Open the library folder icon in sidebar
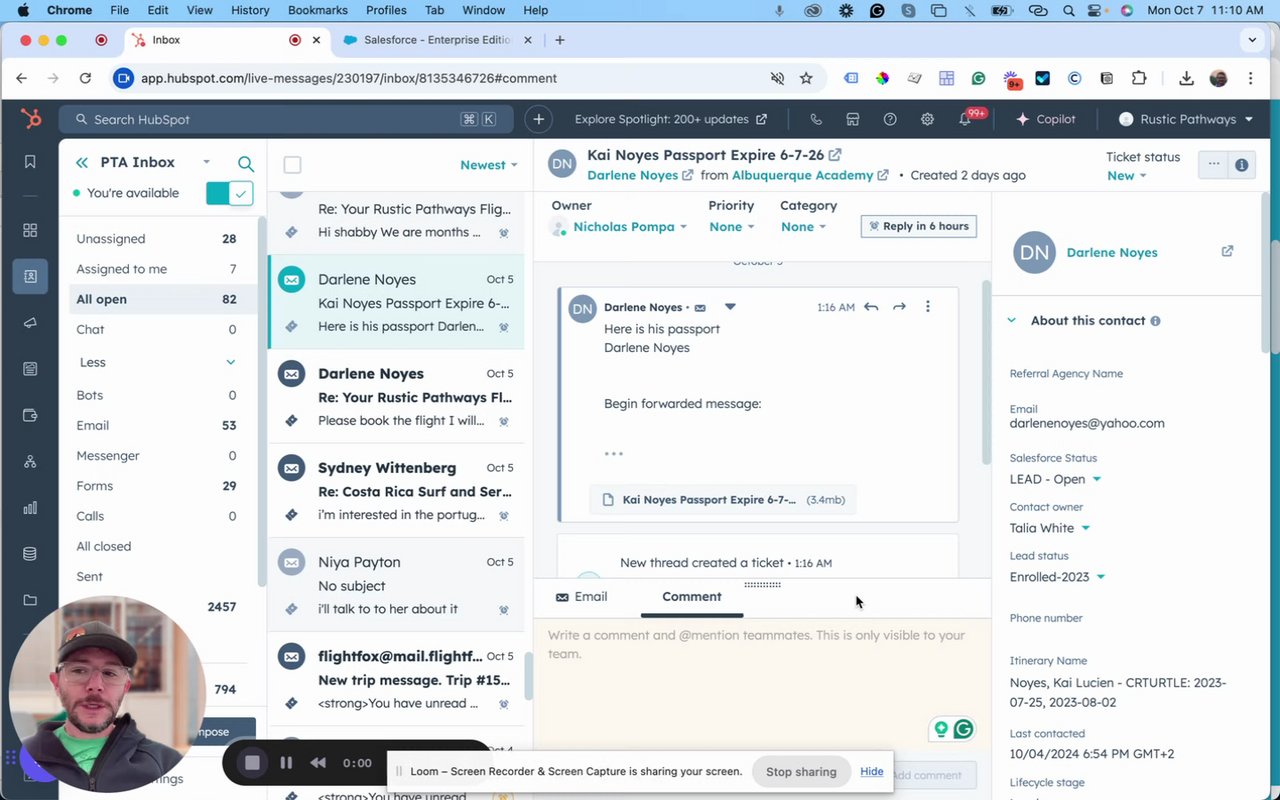The image size is (1280, 800). coord(30,600)
